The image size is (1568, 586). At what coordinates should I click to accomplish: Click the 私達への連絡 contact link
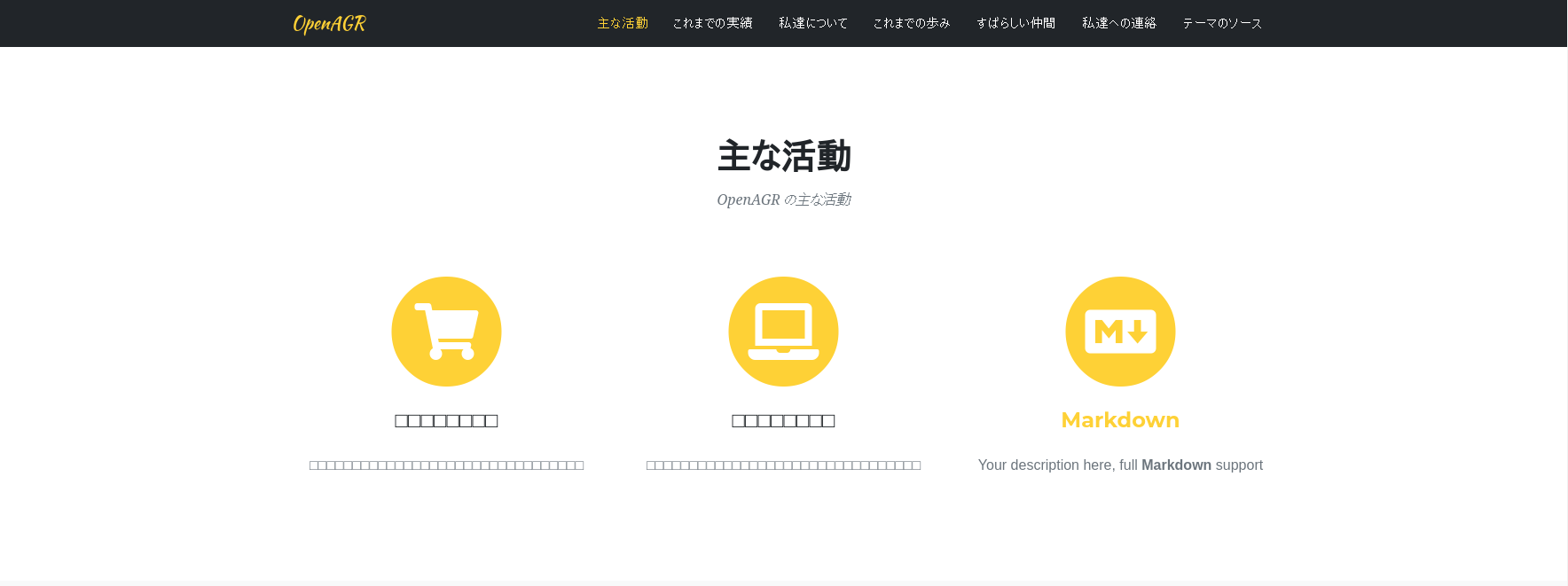coord(1118,23)
